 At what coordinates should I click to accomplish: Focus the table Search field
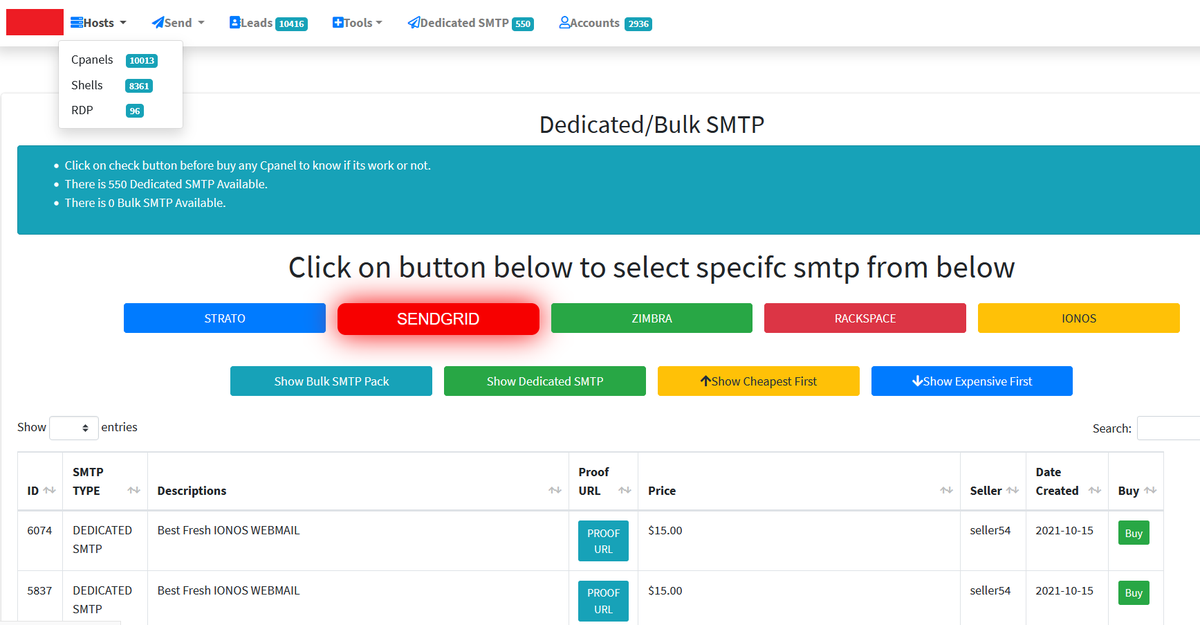pyautogui.click(x=1168, y=428)
